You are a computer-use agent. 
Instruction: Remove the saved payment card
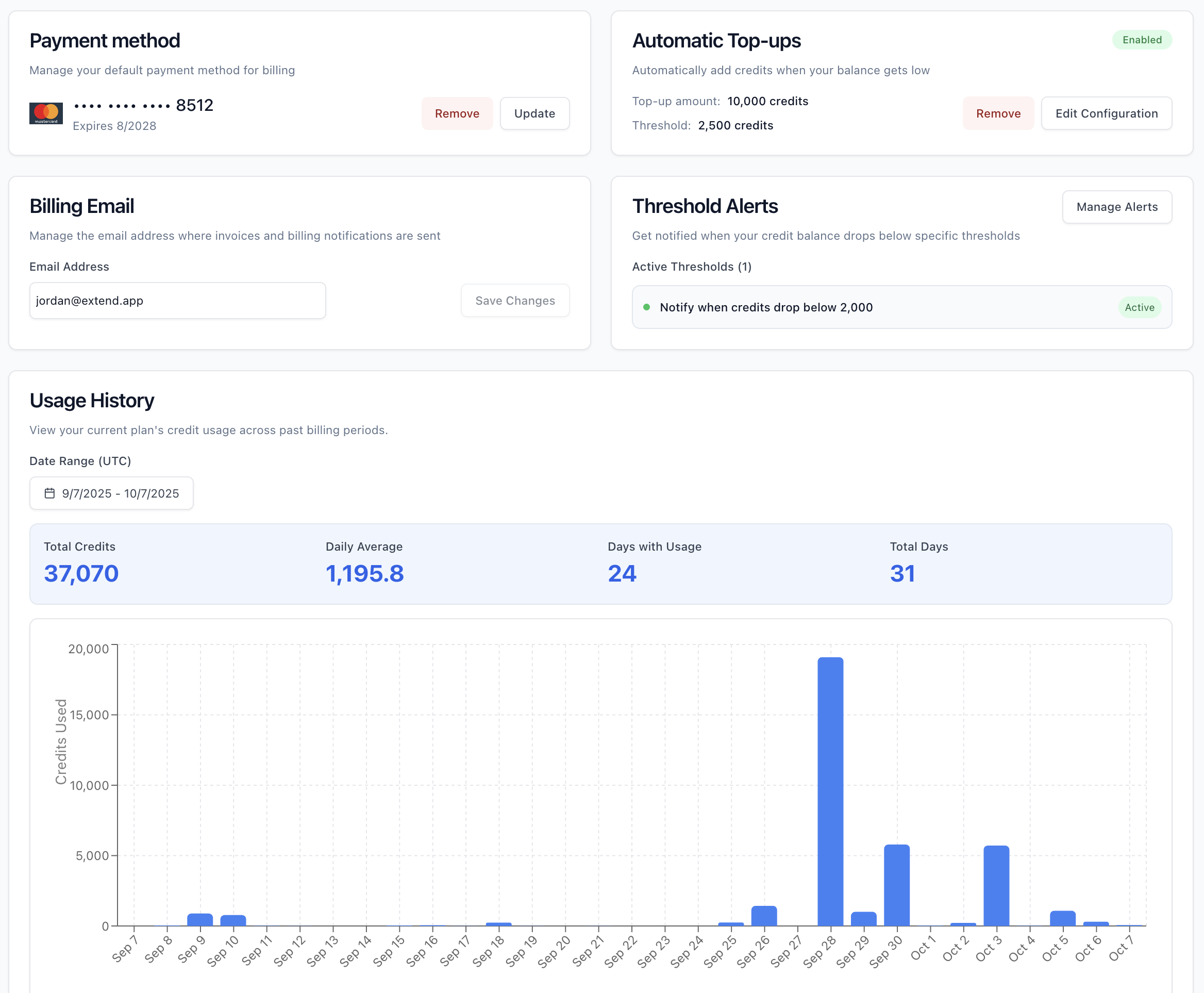tap(457, 113)
